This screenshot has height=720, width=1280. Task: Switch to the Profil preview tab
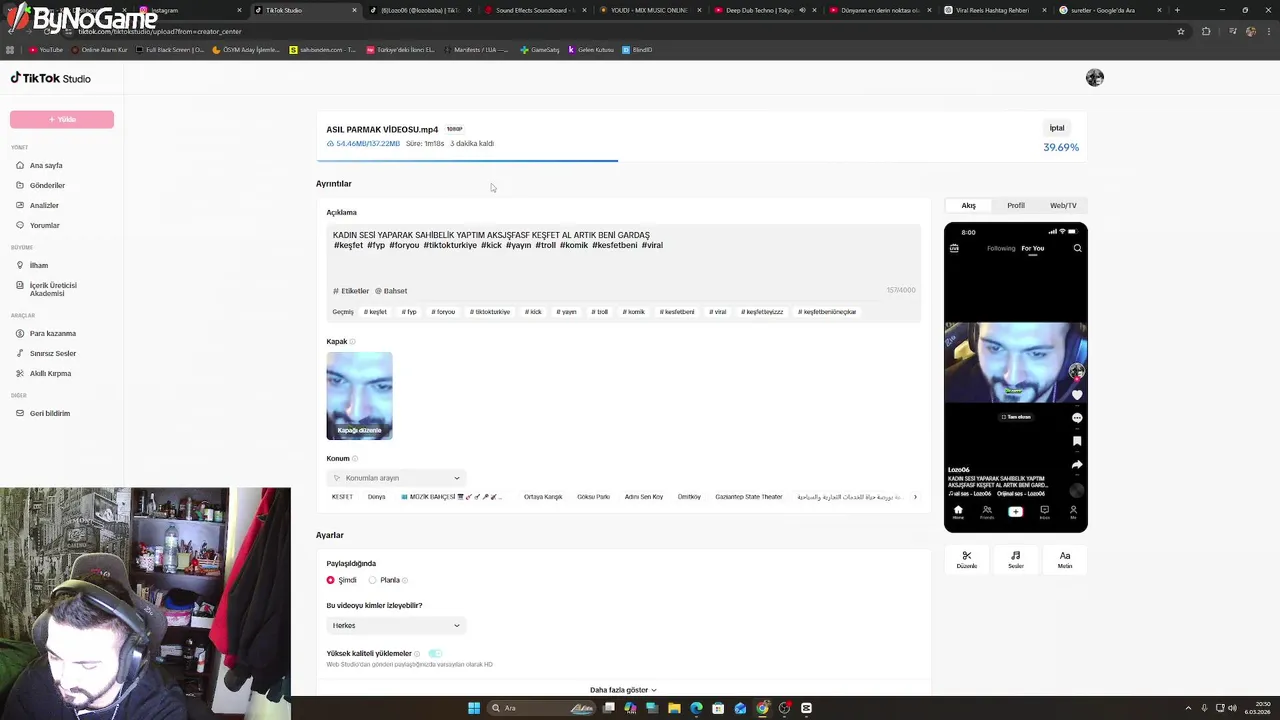[1016, 205]
